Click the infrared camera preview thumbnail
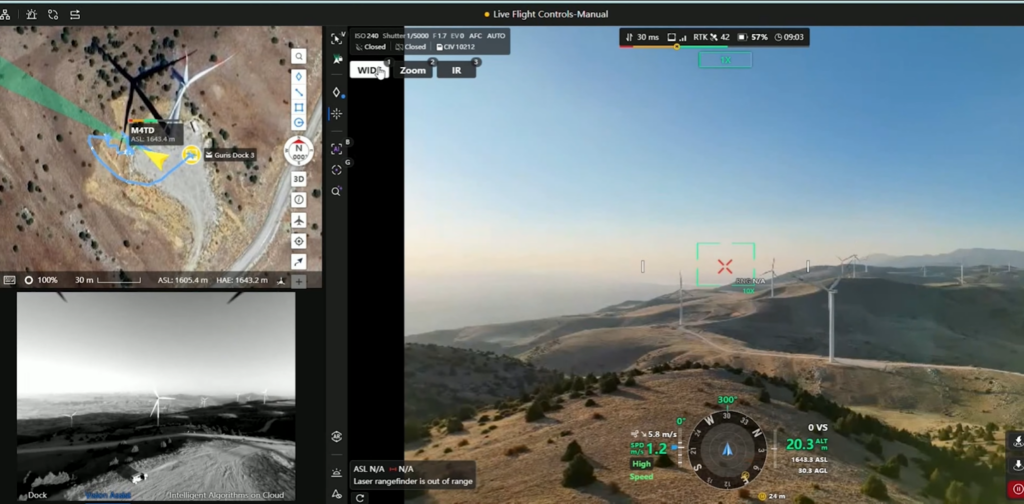Image resolution: width=1024 pixels, height=504 pixels. [156, 395]
